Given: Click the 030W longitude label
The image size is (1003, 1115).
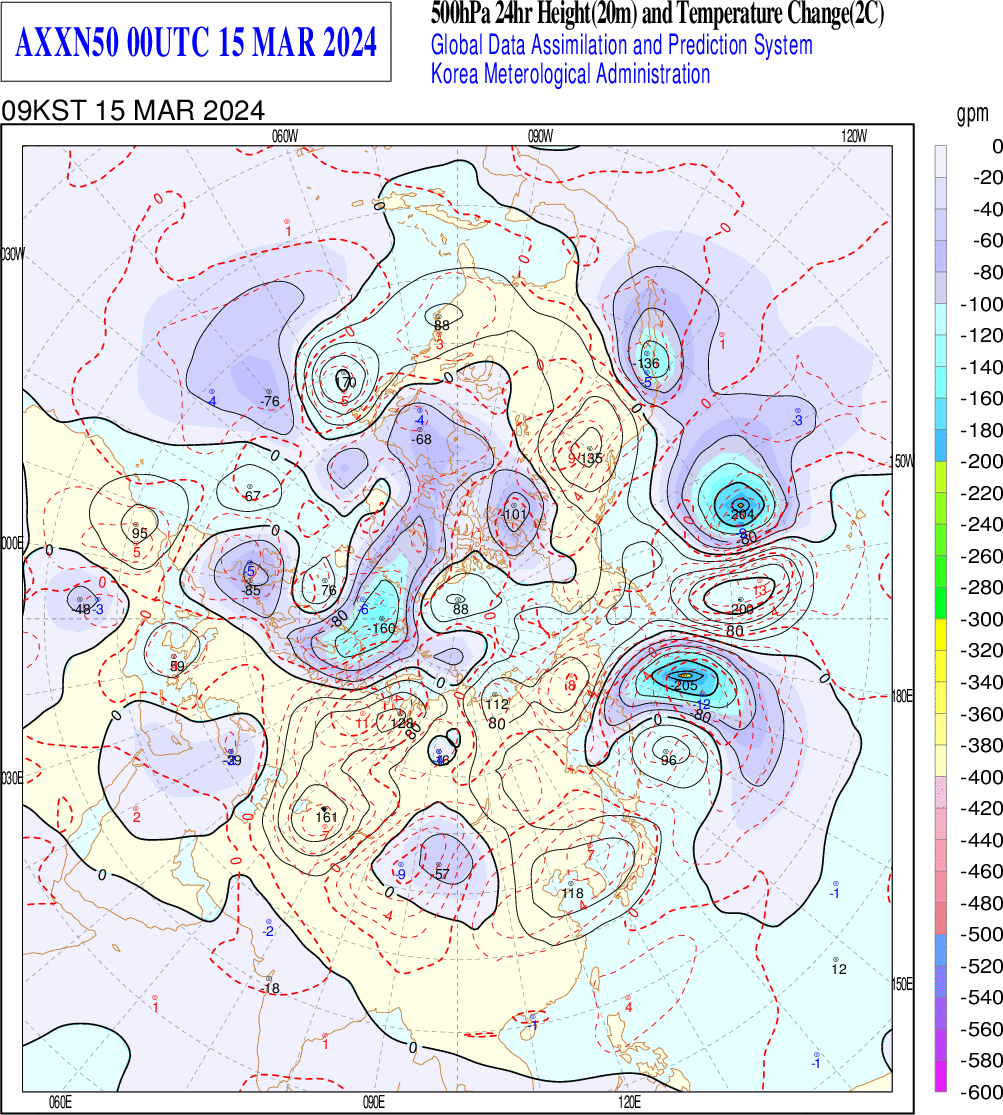Looking at the screenshot, I should coord(12,255).
